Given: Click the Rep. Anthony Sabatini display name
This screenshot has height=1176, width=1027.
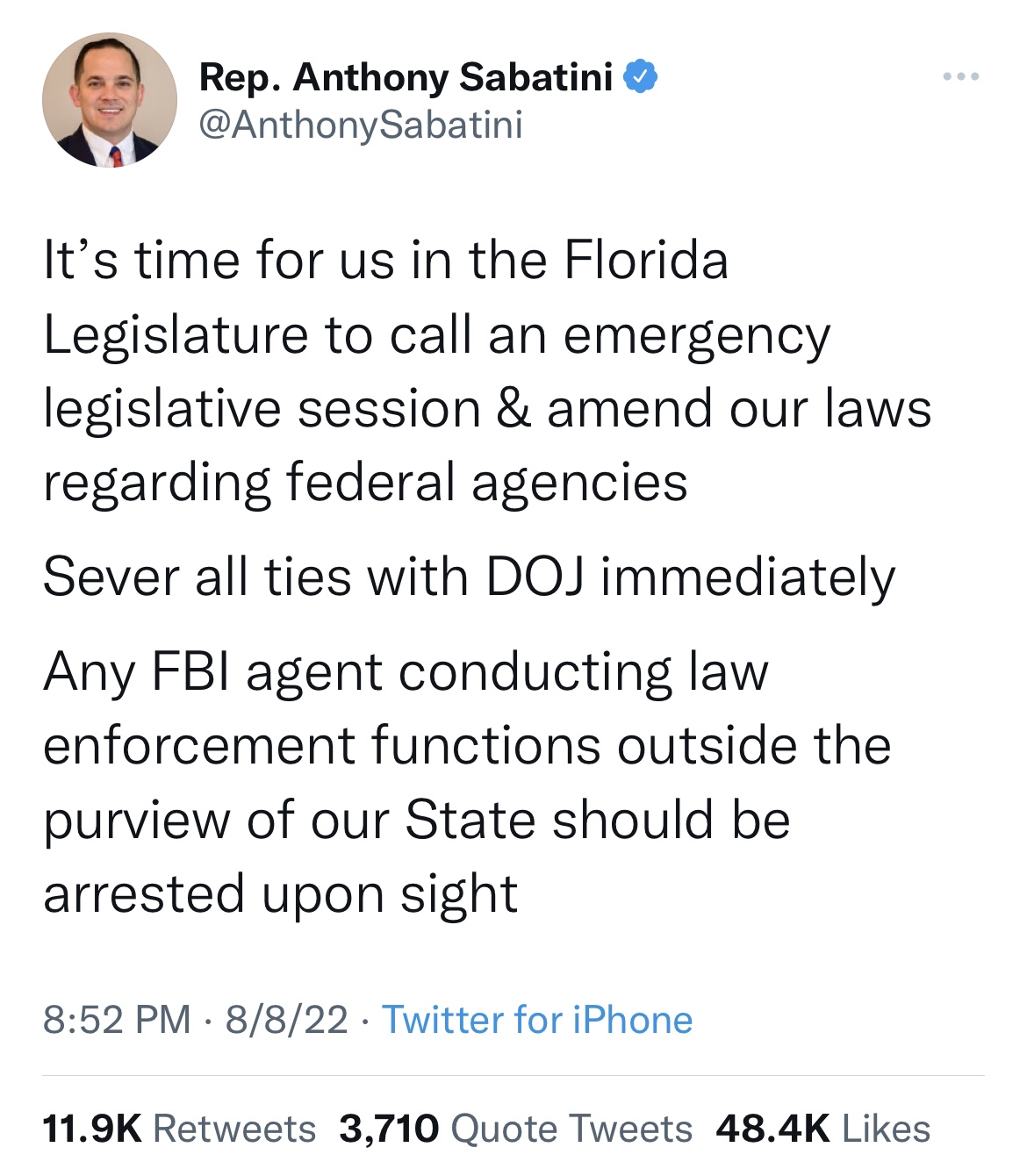Looking at the screenshot, I should (x=406, y=77).
